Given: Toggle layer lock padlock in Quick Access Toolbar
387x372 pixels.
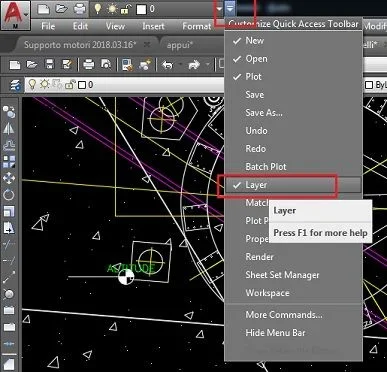Looking at the screenshot, I should coord(125,10).
